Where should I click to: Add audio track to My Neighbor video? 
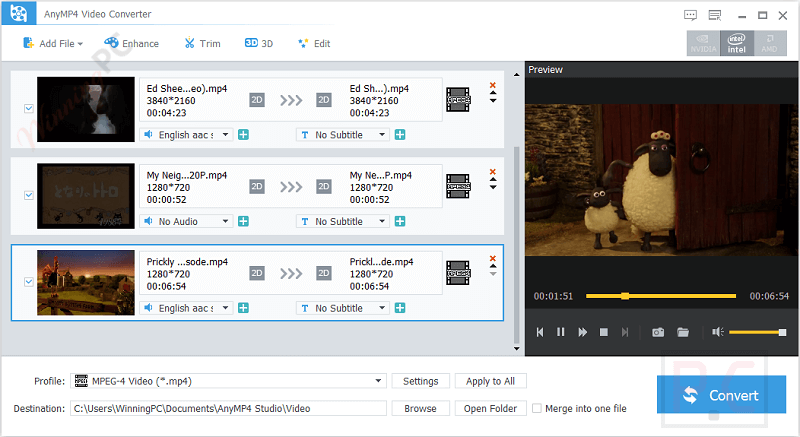243,221
